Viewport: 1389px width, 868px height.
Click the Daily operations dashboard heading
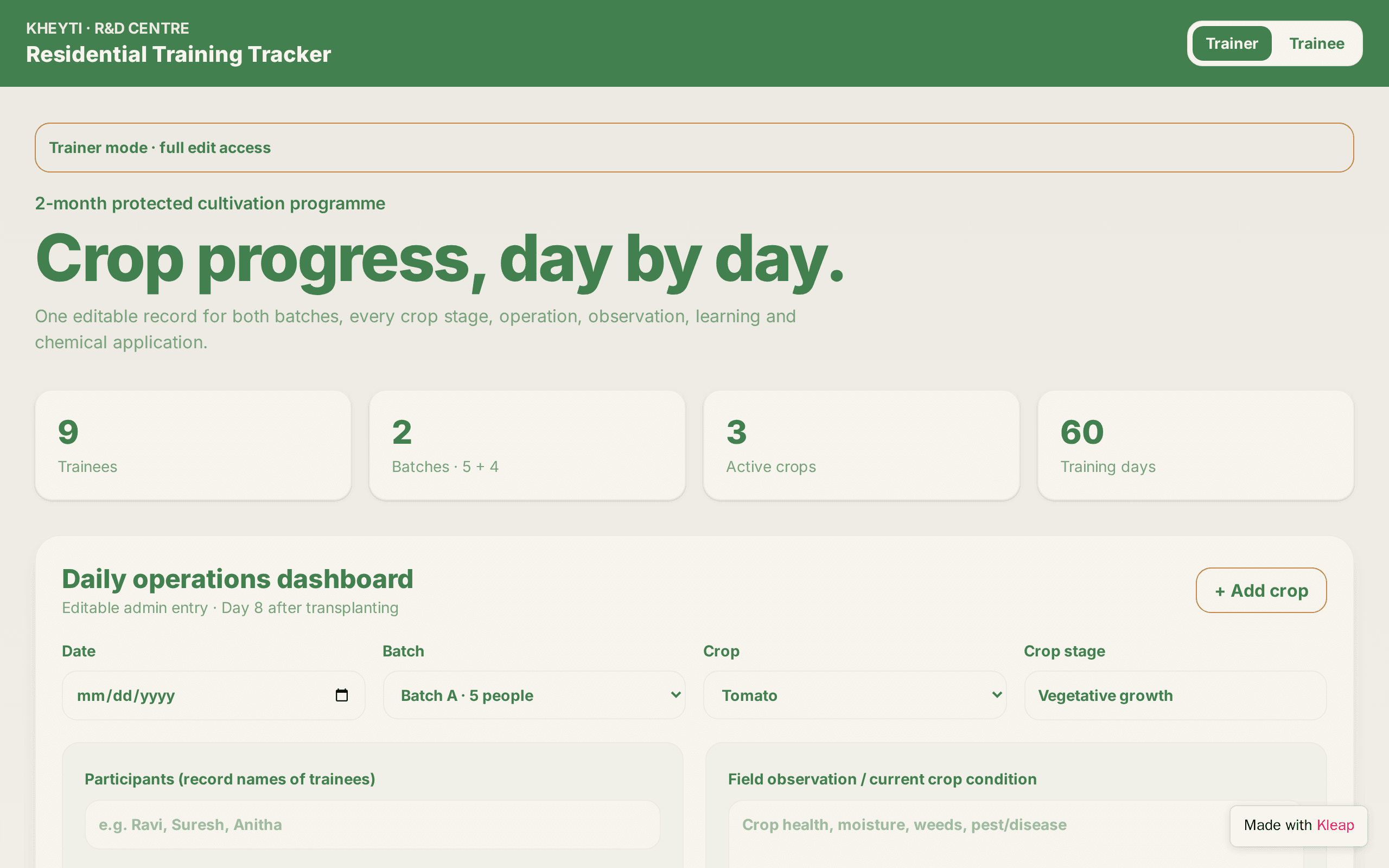(238, 579)
